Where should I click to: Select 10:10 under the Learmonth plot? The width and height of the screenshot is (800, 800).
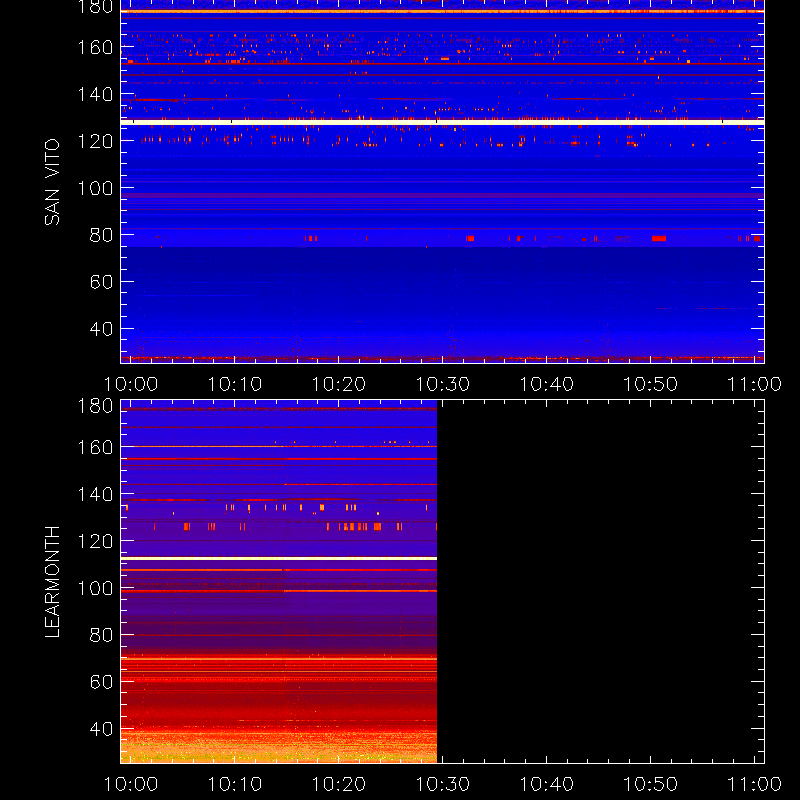click(235, 784)
